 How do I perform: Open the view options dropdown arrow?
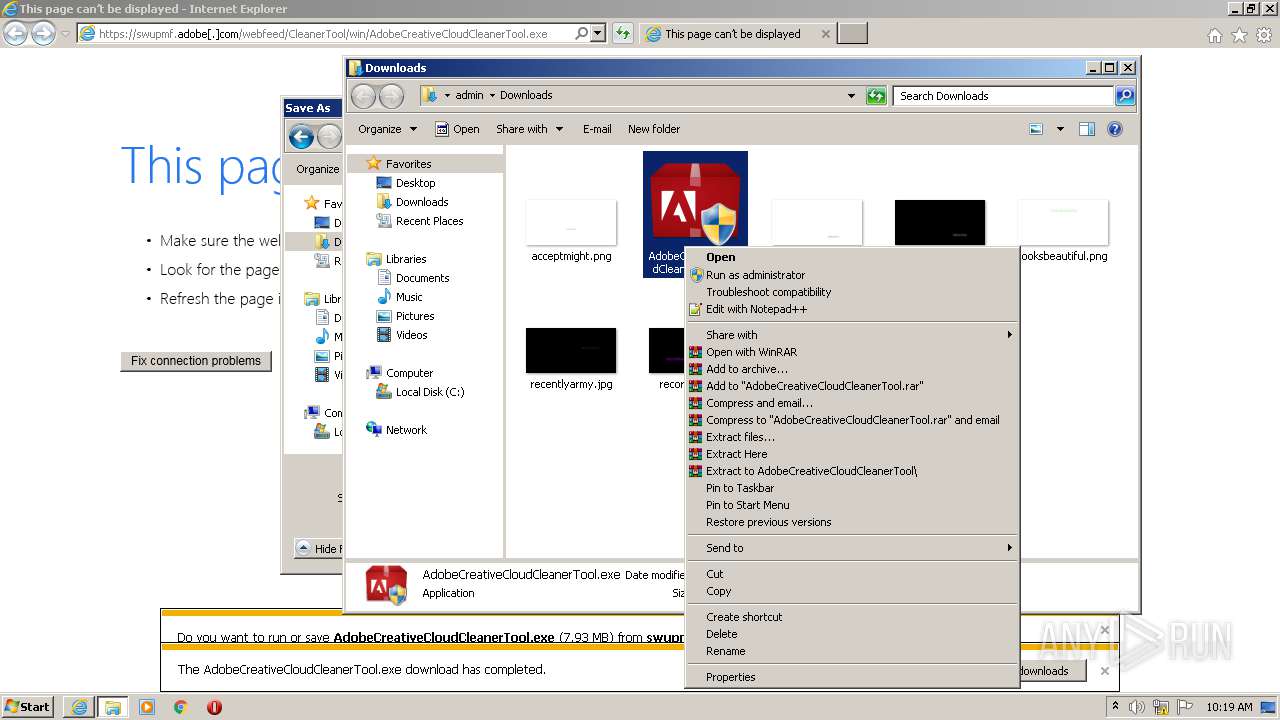[1060, 129]
